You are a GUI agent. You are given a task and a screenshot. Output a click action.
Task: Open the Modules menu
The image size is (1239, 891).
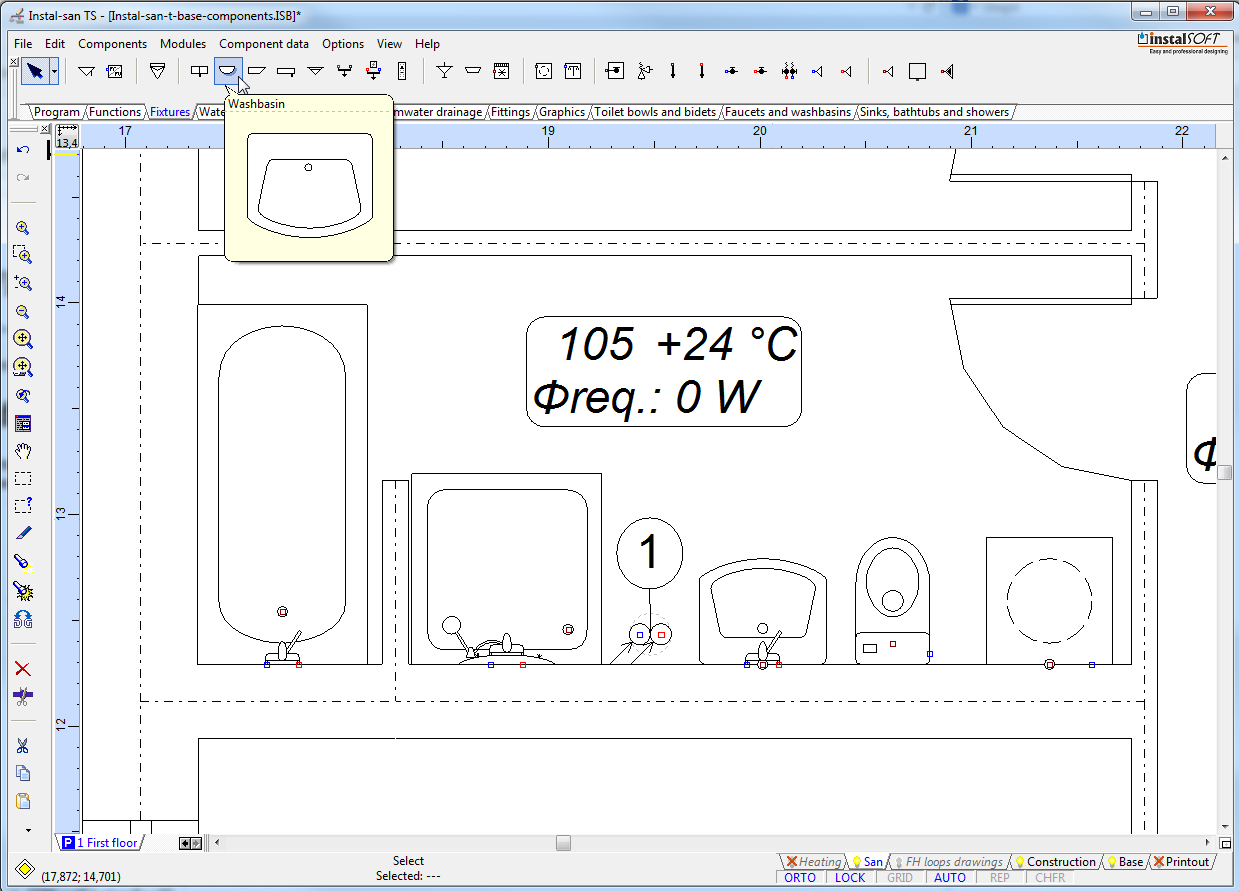click(x=183, y=44)
